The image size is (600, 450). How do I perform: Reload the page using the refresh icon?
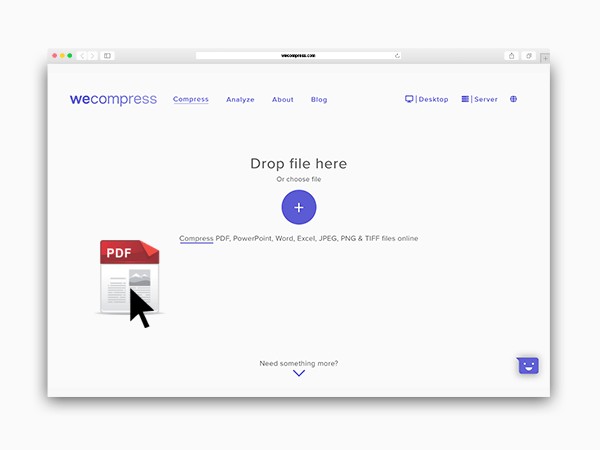pyautogui.click(x=397, y=56)
